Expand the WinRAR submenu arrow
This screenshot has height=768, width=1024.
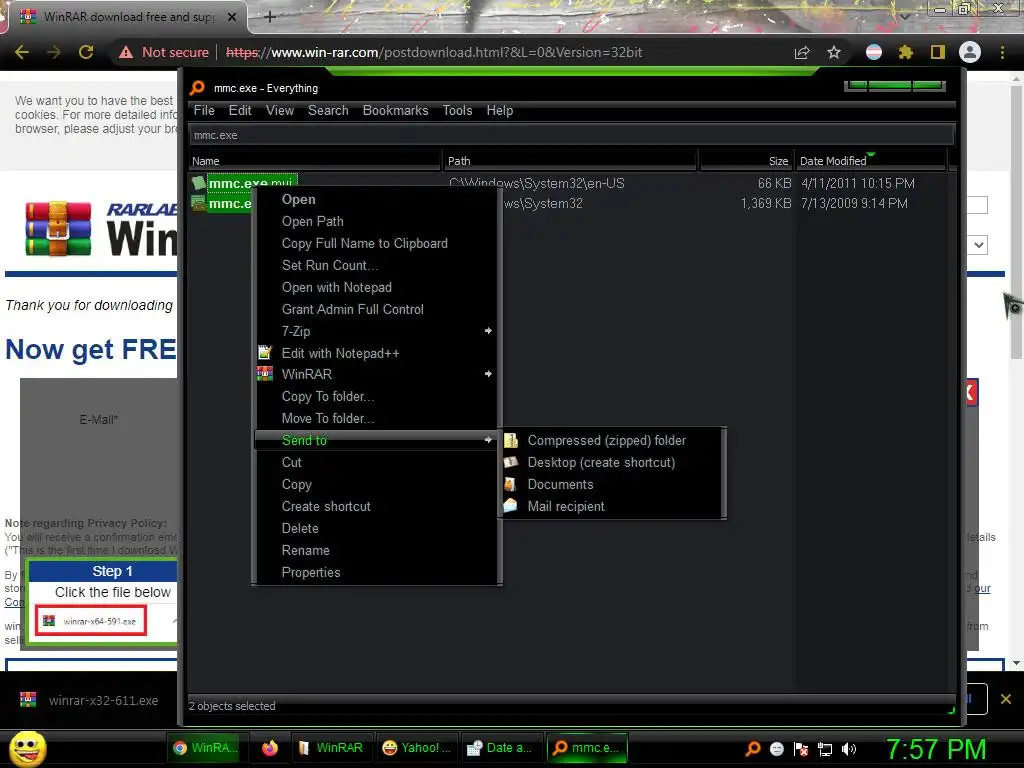click(x=488, y=374)
